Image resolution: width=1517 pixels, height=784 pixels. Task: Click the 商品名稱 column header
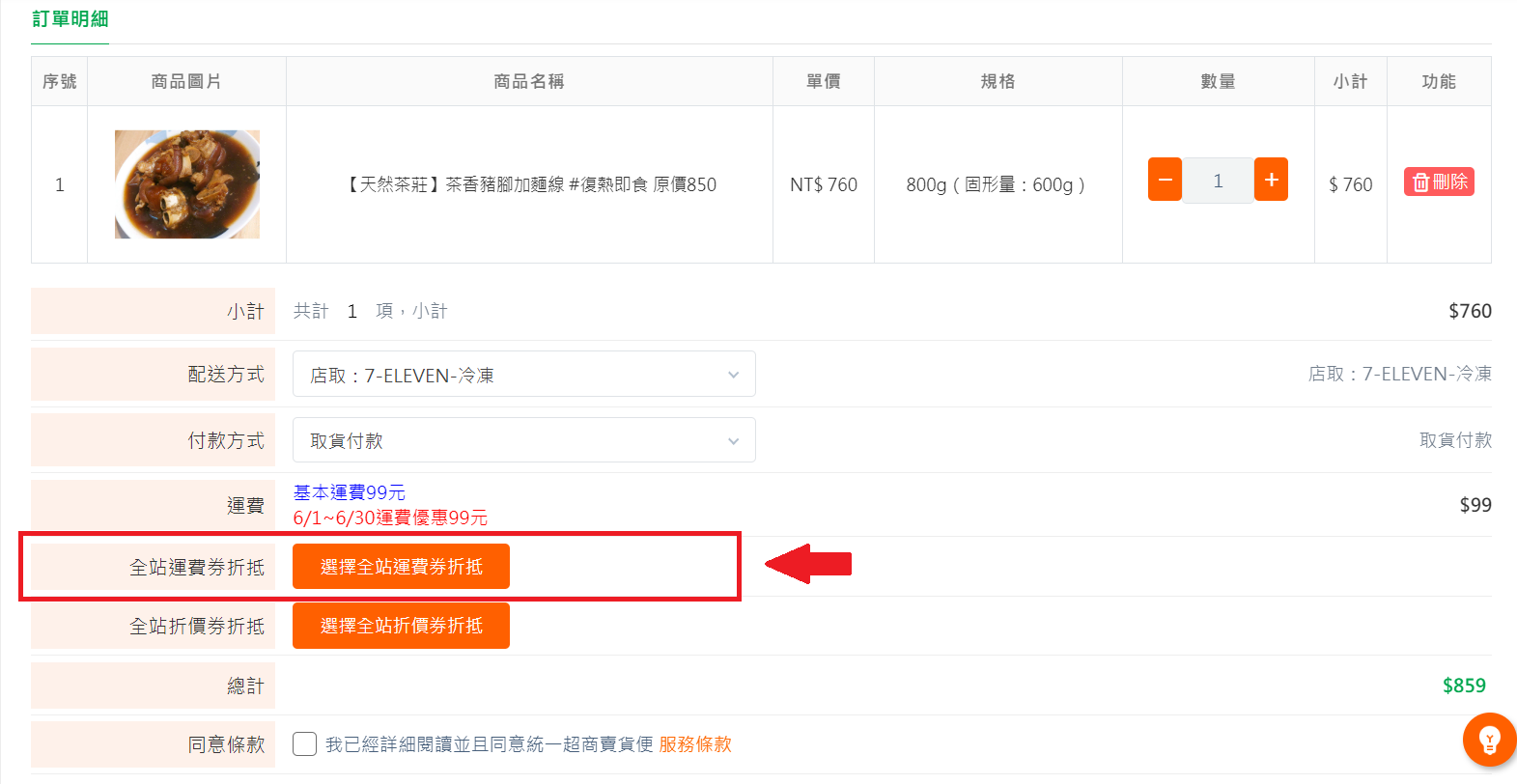pyautogui.click(x=529, y=82)
